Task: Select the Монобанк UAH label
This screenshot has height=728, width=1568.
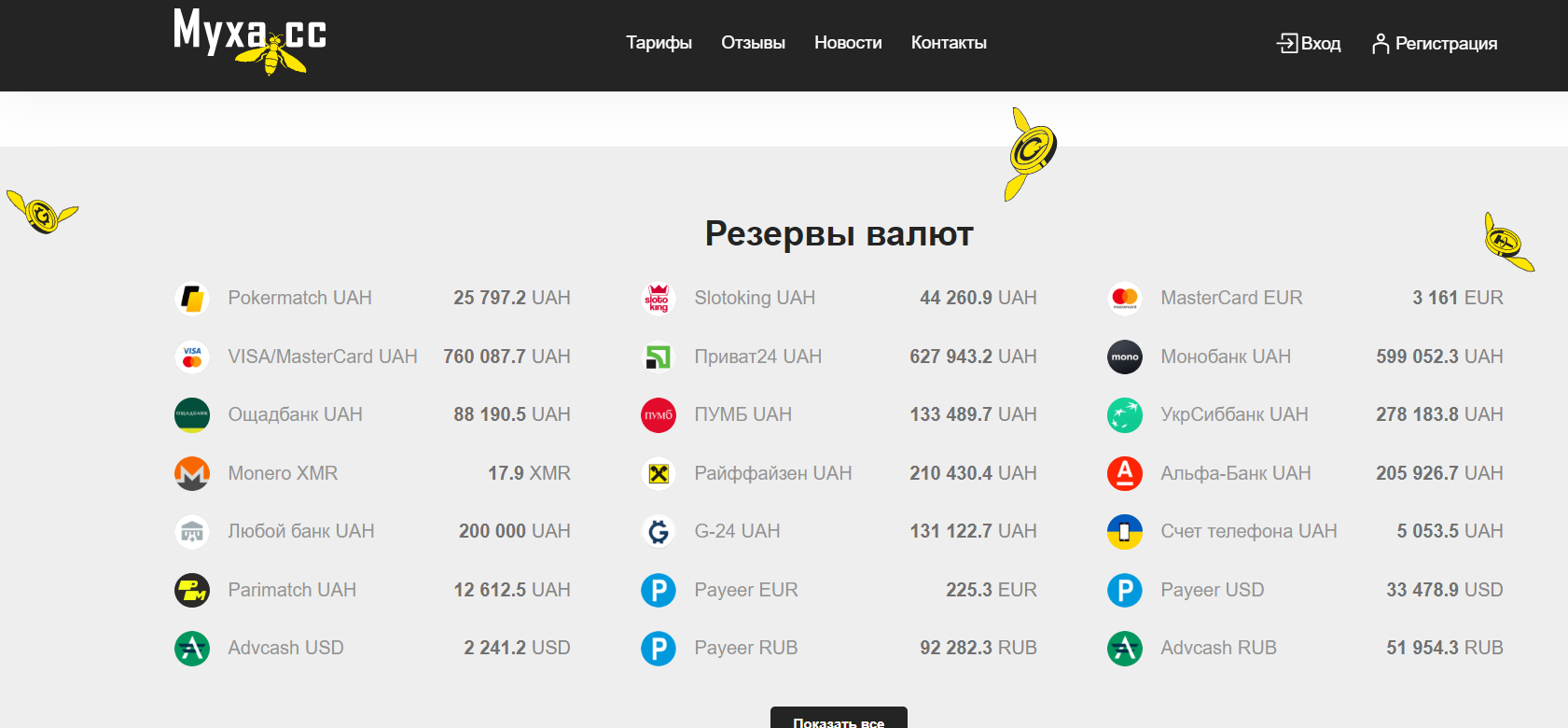Action: point(1226,357)
